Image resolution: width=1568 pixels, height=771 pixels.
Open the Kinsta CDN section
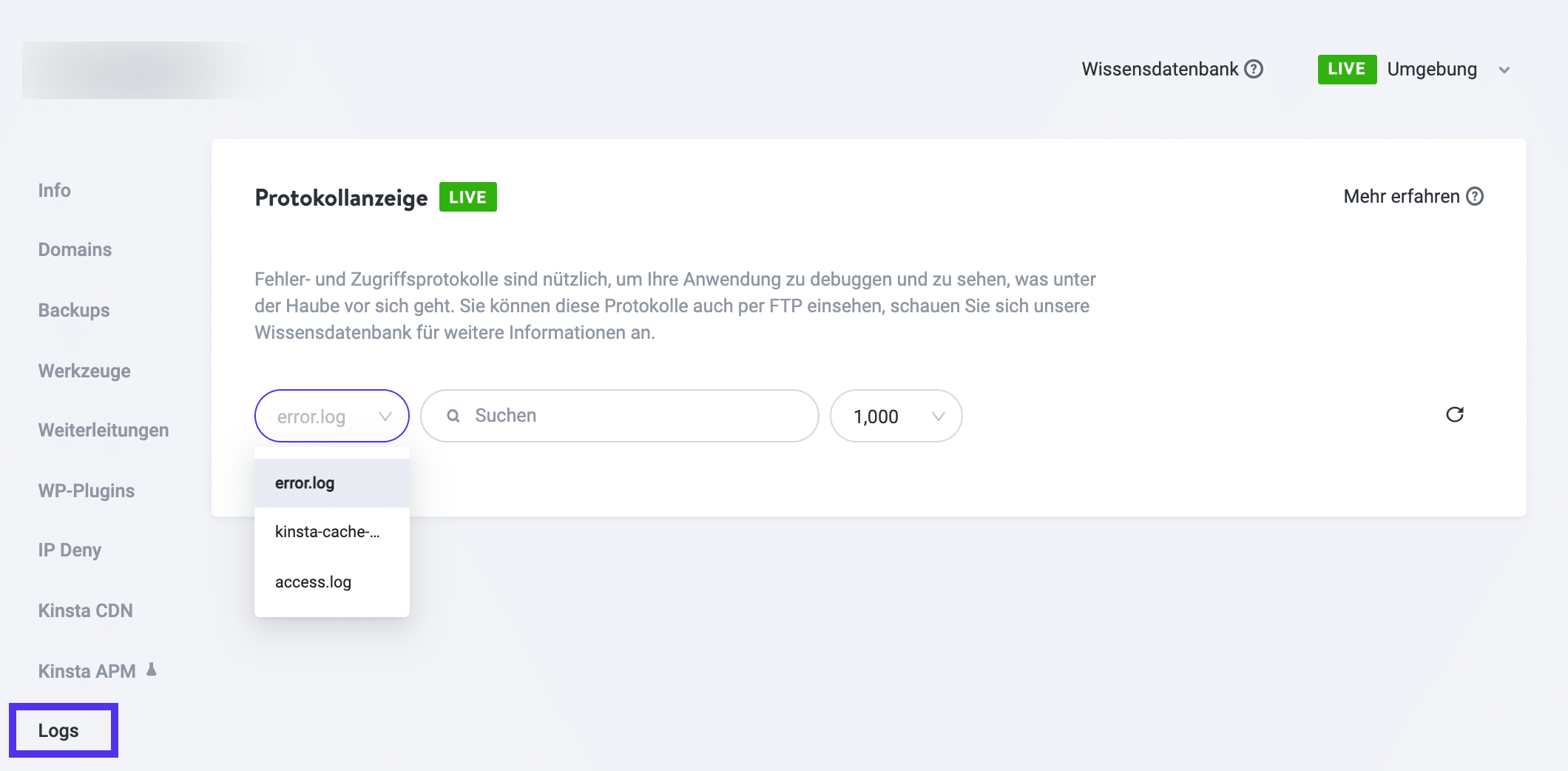[86, 610]
